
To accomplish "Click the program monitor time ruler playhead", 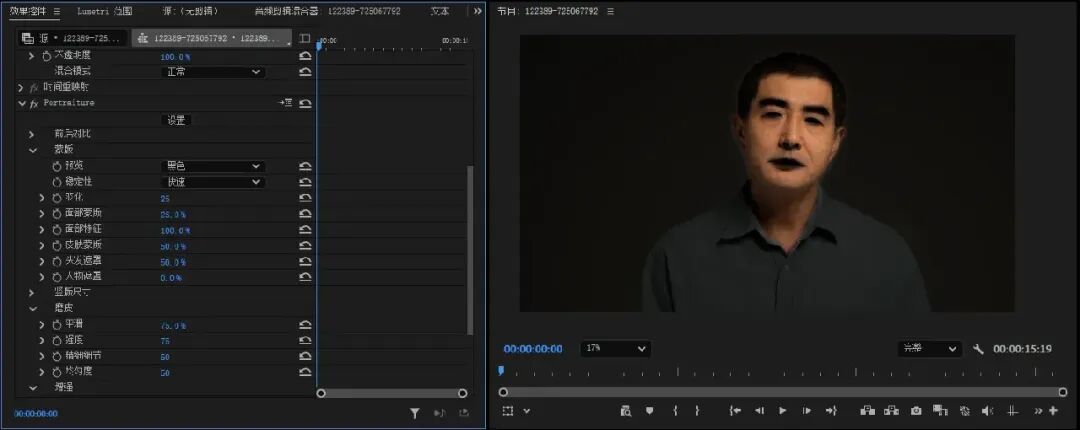I will [x=501, y=371].
